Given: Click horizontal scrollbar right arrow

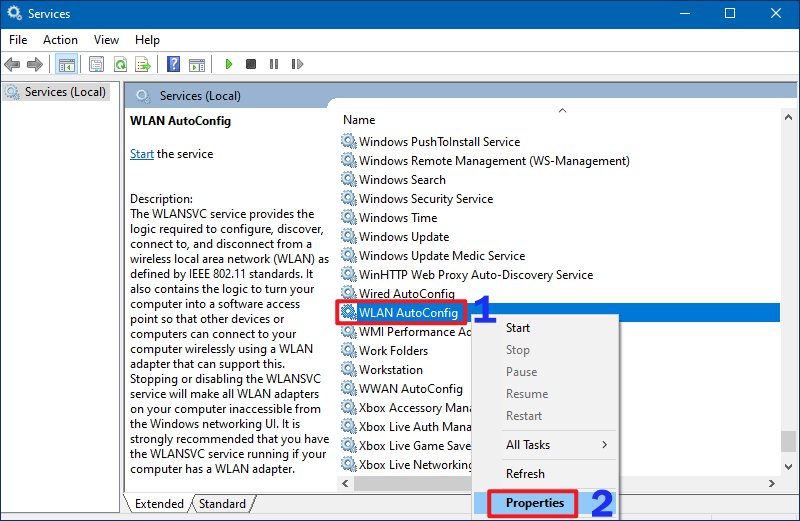Looking at the screenshot, I should [x=771, y=483].
